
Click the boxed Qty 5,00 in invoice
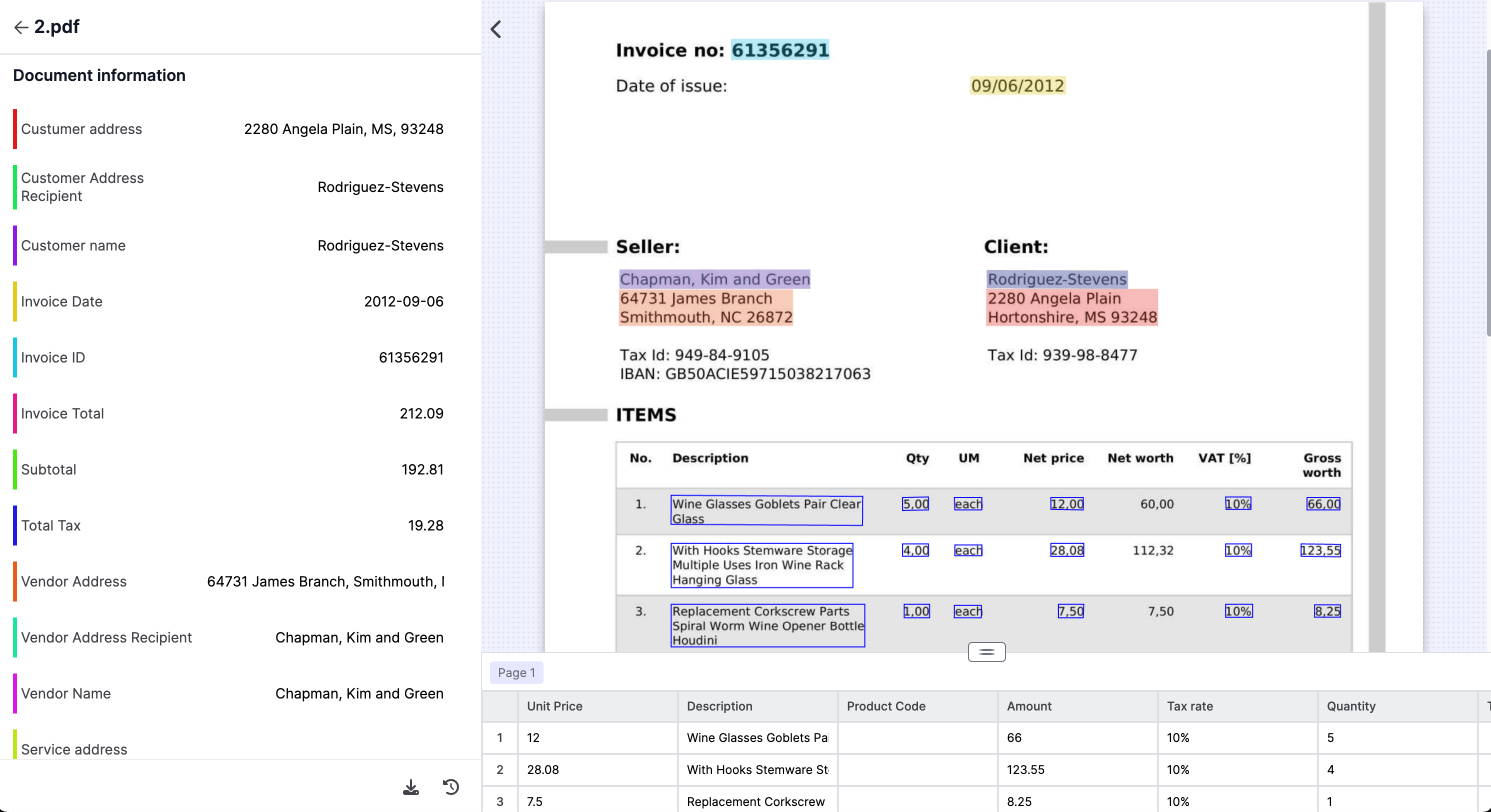coord(916,504)
